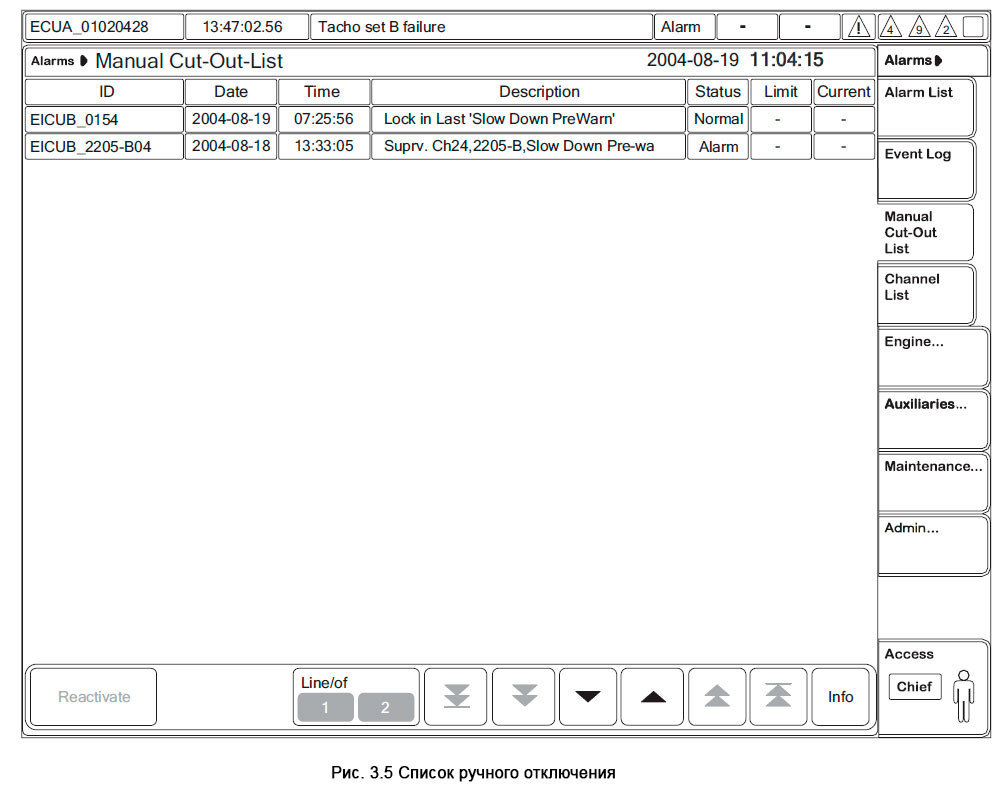Click the empty square box in top-right corner
This screenshot has height=792, width=1006.
pos(973,27)
